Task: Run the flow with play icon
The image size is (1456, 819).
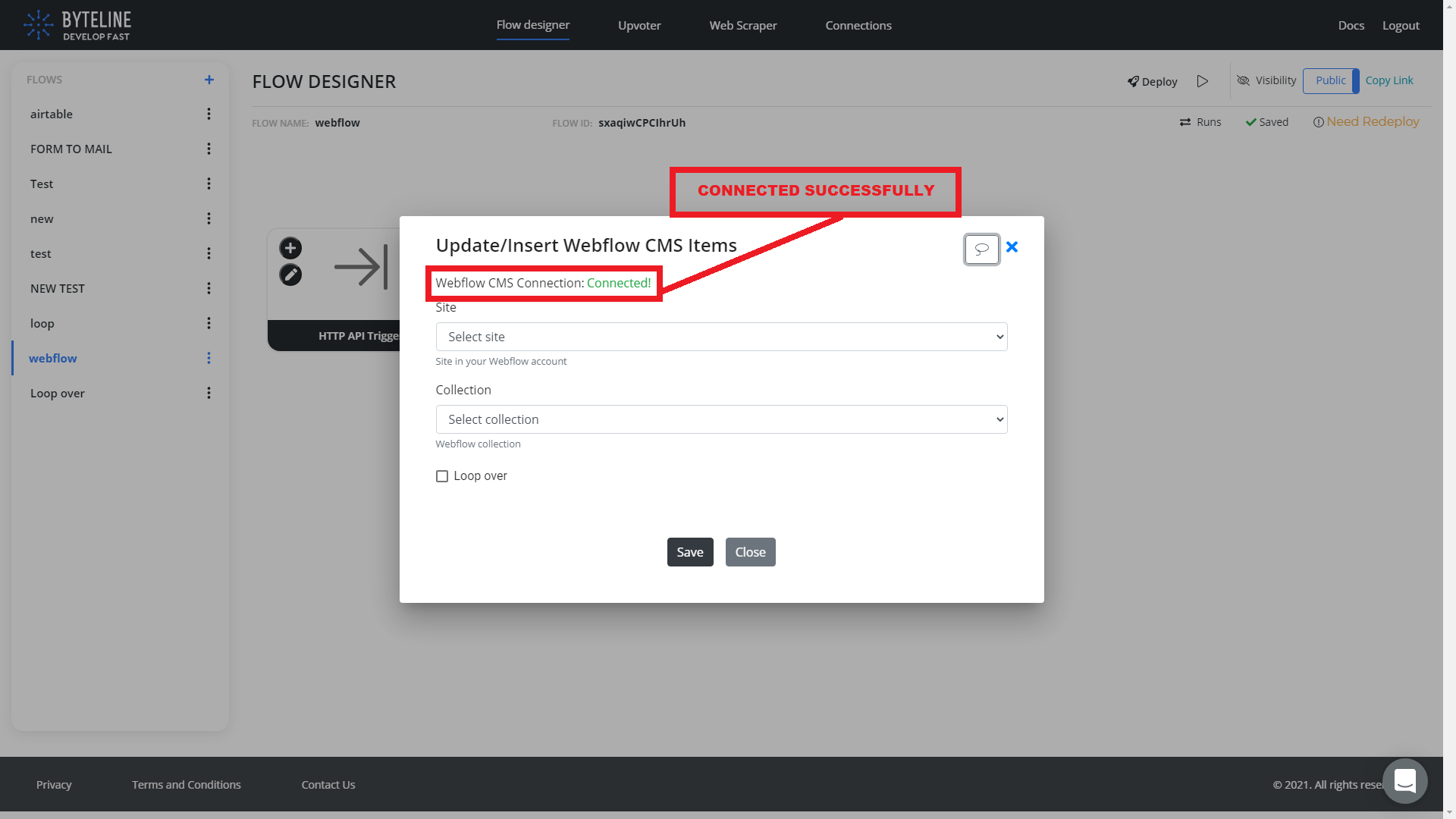Action: click(1203, 81)
